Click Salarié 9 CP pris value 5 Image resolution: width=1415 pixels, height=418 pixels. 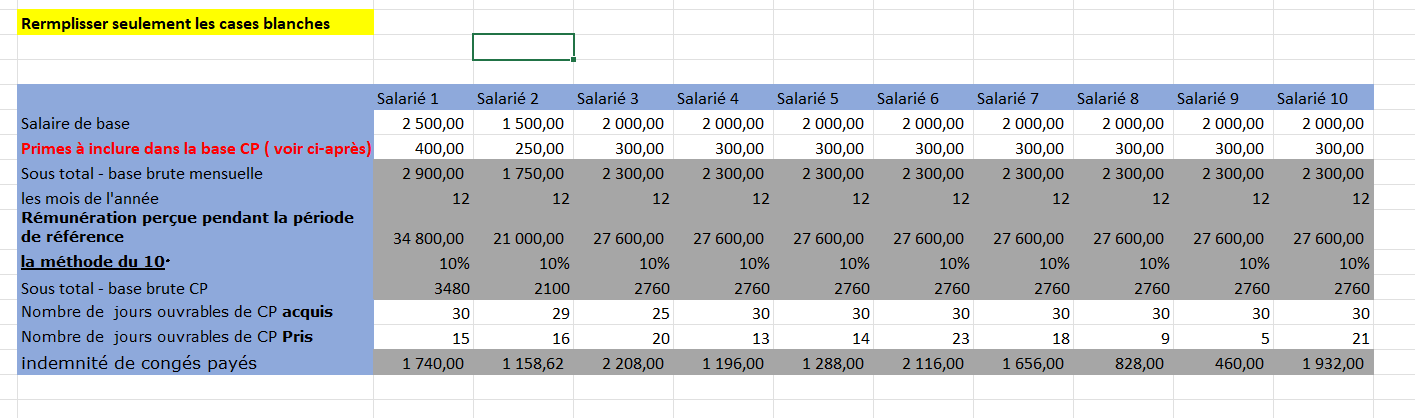point(1265,339)
